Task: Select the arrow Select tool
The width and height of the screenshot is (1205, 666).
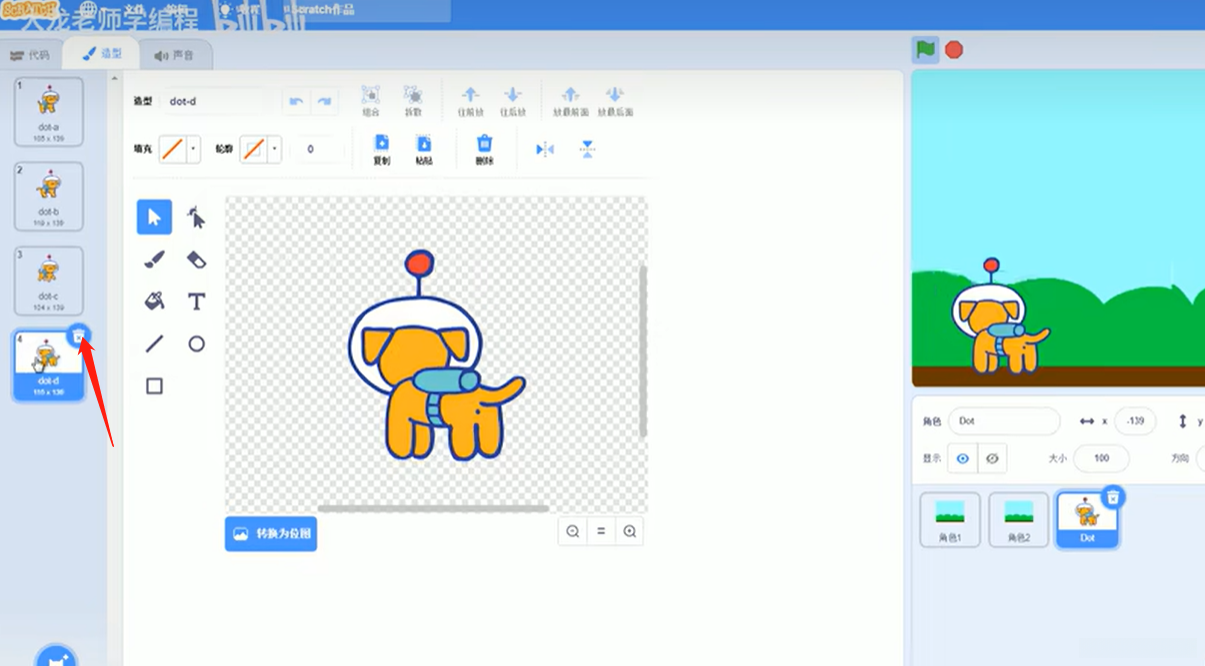Action: pos(154,217)
